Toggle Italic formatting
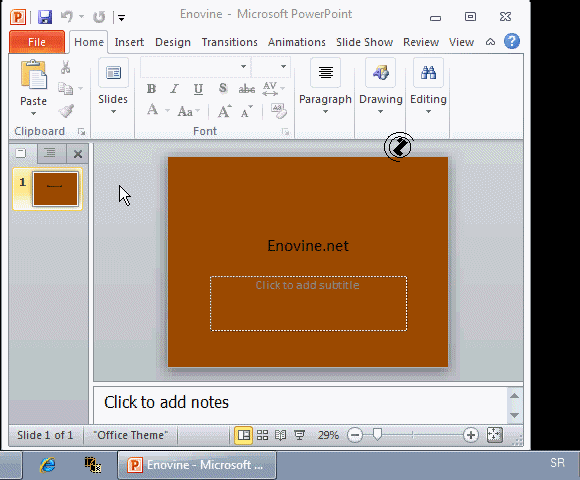 (x=174, y=89)
